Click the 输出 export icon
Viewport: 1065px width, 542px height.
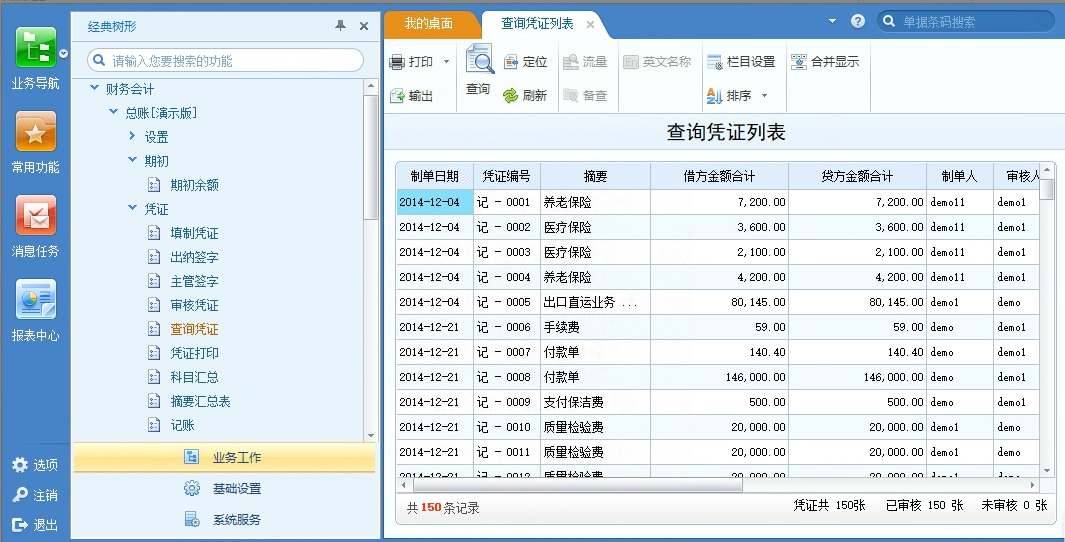point(397,96)
